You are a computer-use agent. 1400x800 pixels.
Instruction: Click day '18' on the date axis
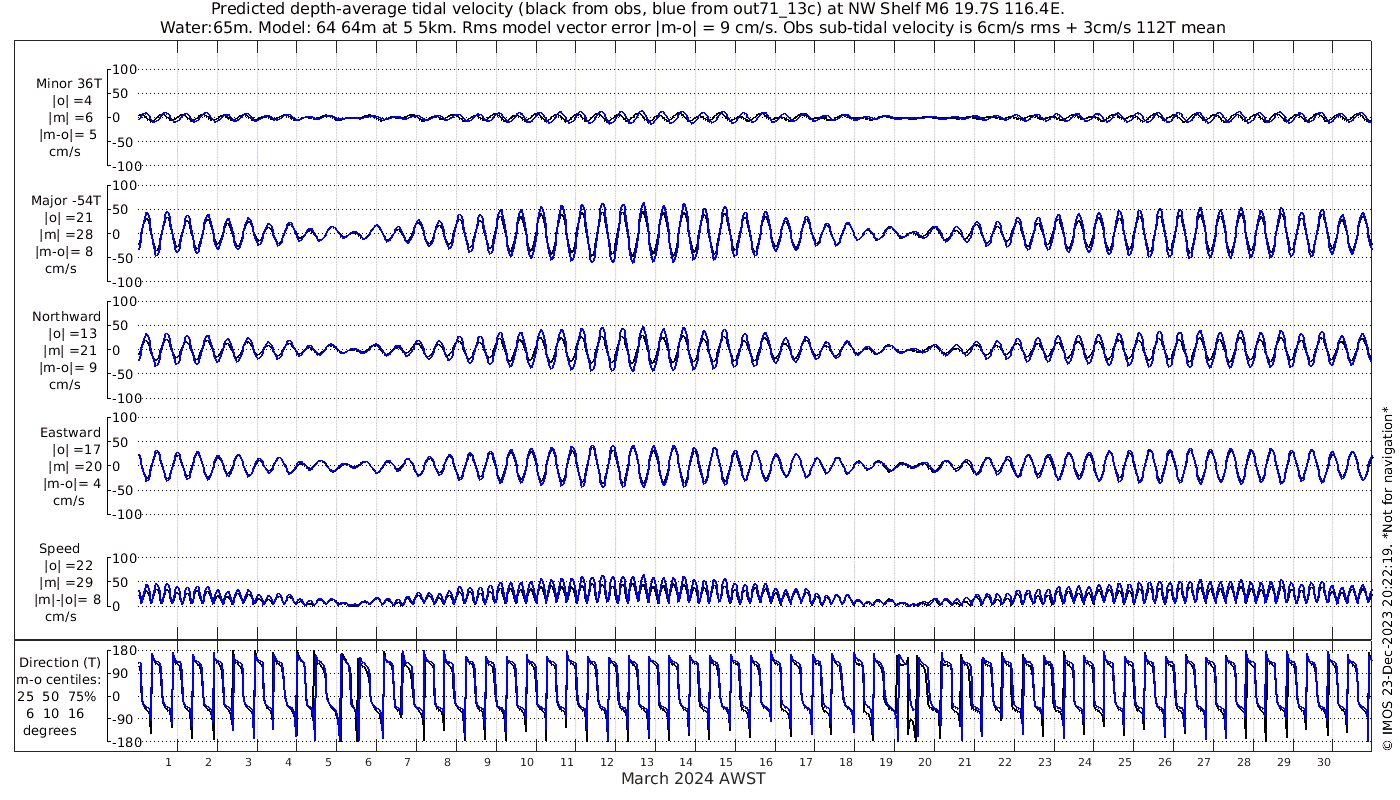846,762
